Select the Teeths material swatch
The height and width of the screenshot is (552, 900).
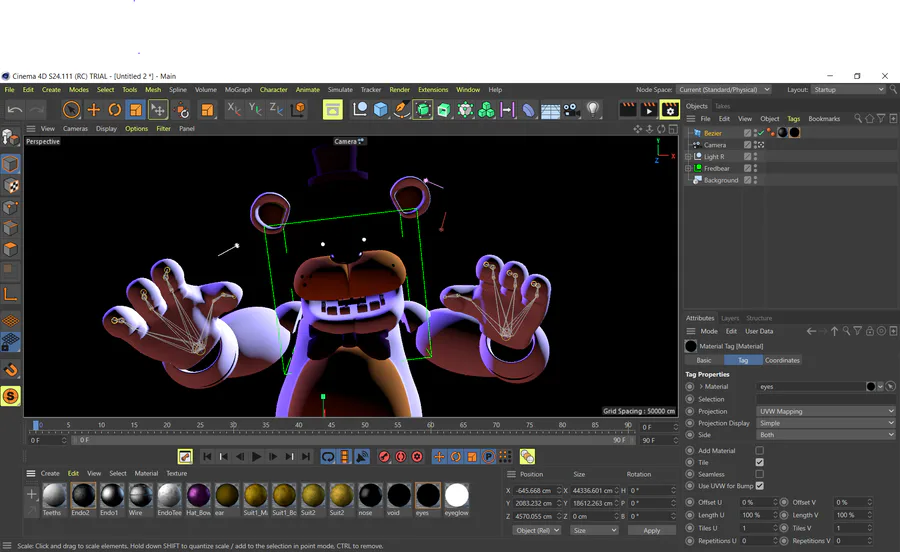coord(54,499)
